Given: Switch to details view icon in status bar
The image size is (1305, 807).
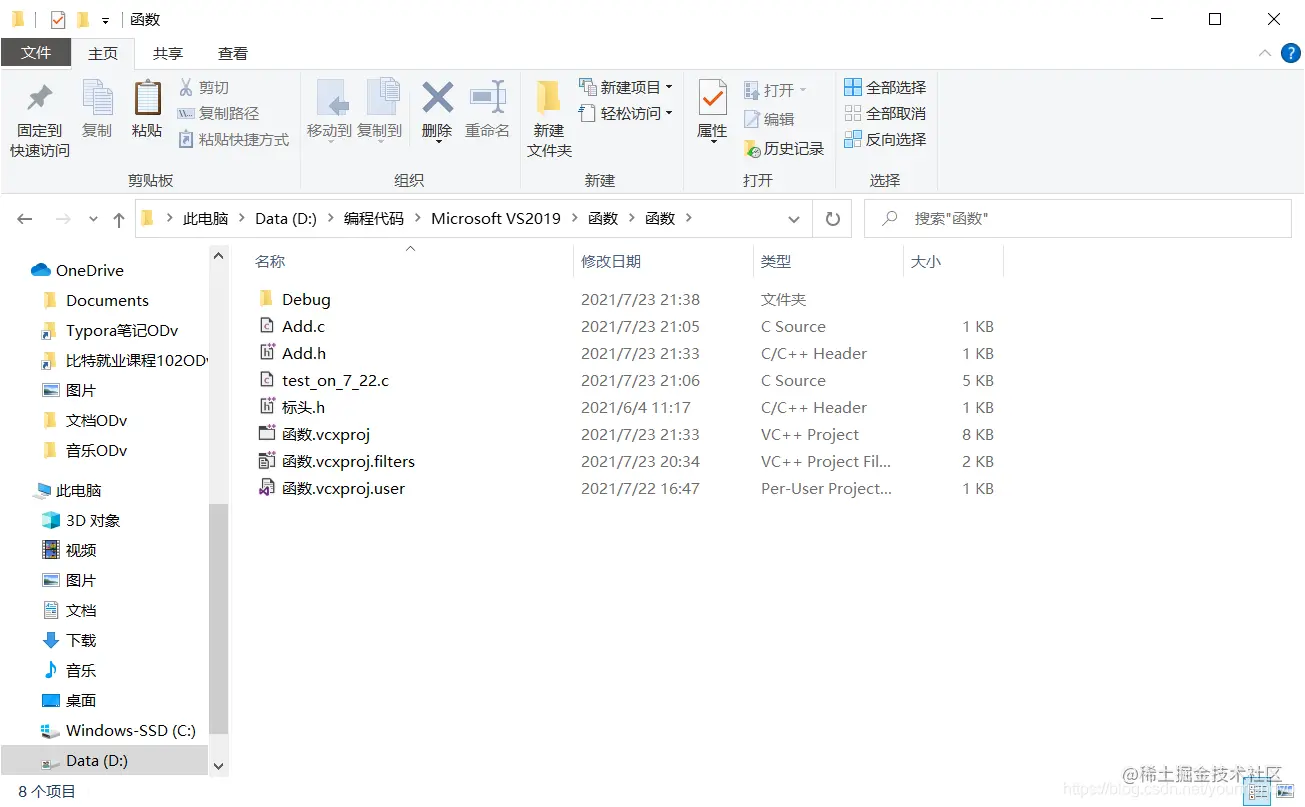Looking at the screenshot, I should pyautogui.click(x=1258, y=792).
